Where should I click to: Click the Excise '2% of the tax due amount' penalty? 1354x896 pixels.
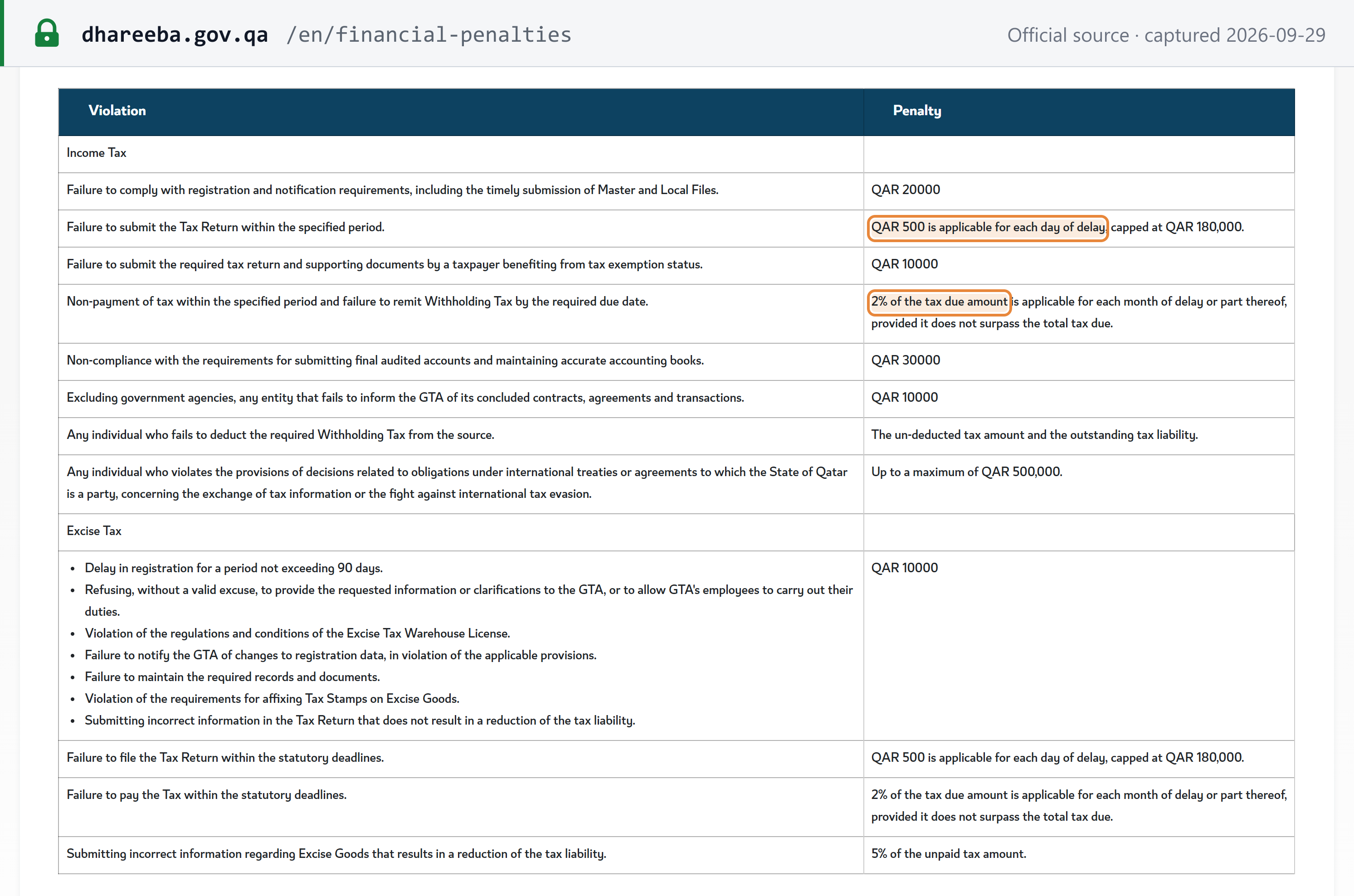pyautogui.click(x=1079, y=806)
